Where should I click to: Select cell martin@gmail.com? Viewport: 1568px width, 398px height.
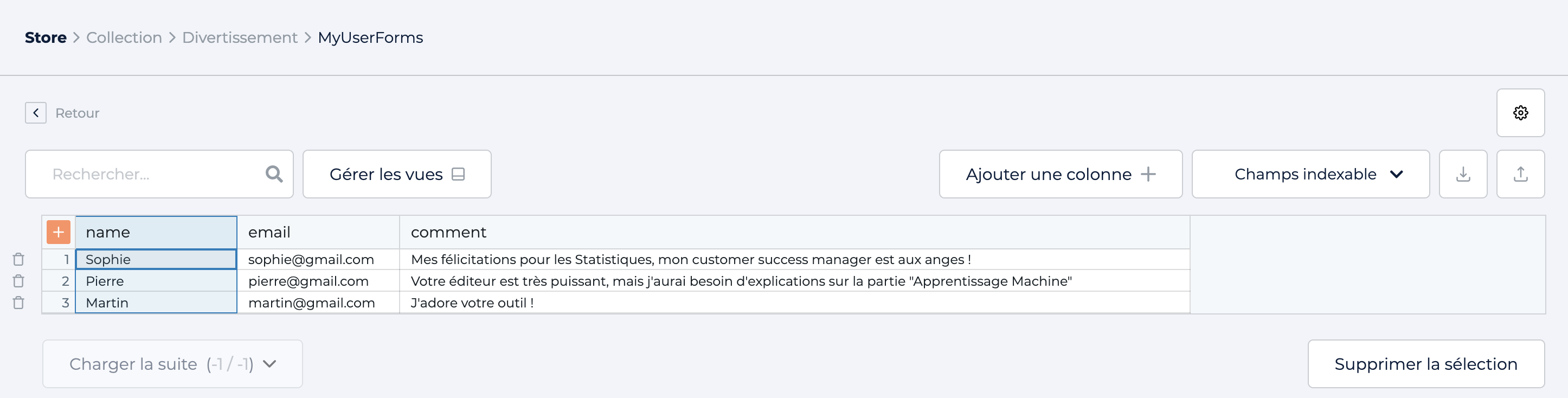coord(318,303)
